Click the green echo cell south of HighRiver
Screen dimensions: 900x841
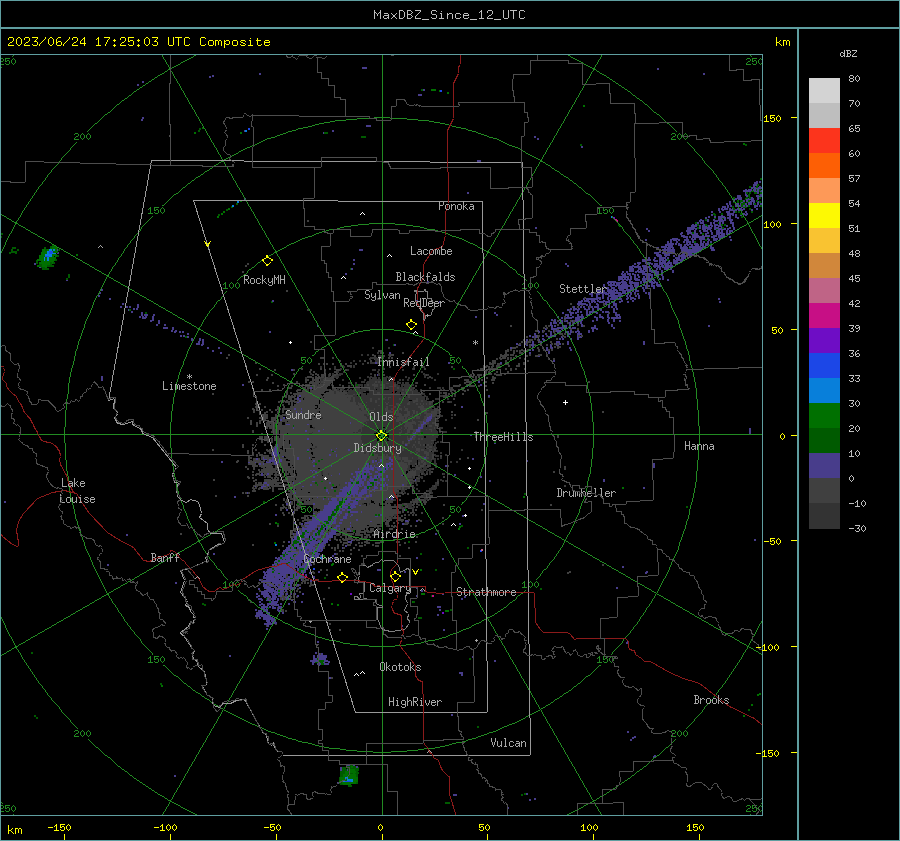tap(349, 774)
